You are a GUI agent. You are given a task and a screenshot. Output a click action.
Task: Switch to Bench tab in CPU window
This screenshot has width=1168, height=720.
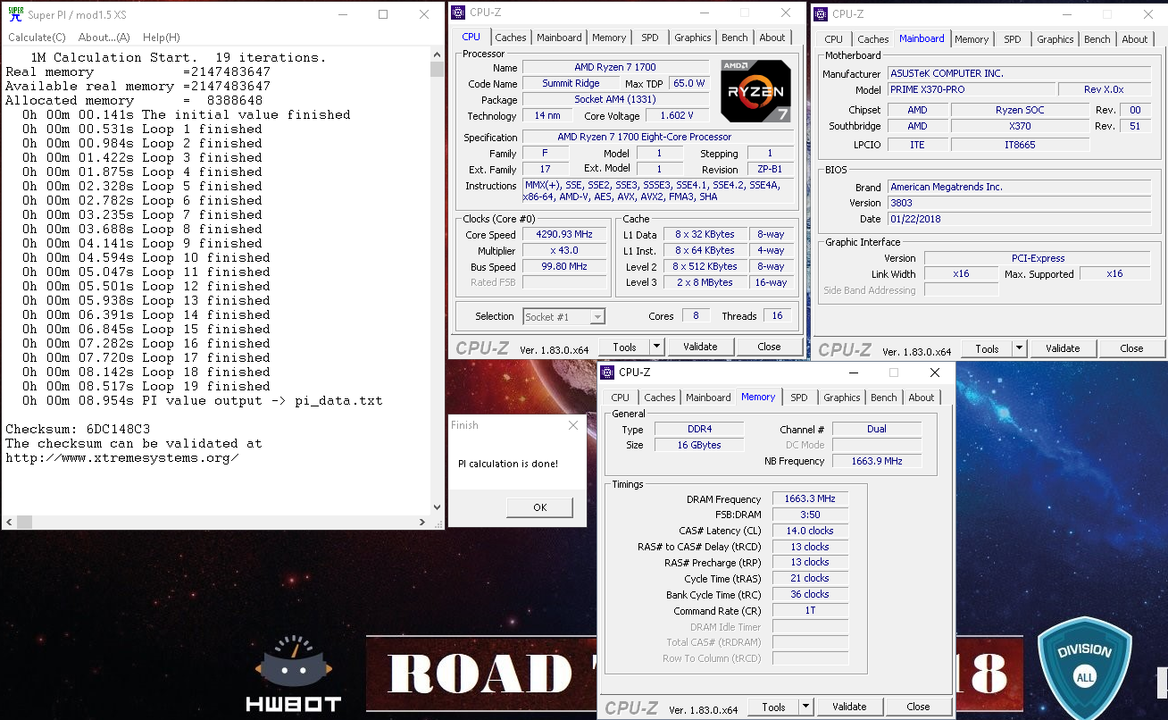(734, 37)
